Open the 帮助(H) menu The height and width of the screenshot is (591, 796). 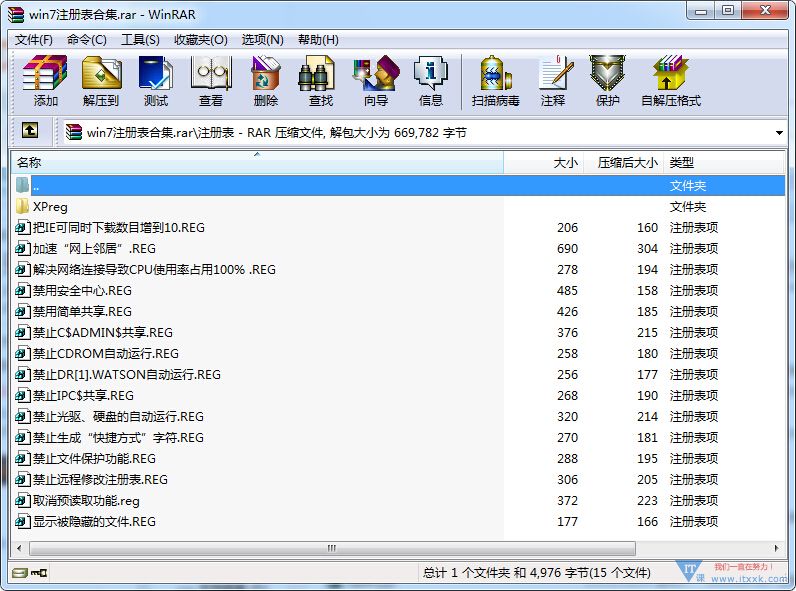pyautogui.click(x=318, y=40)
